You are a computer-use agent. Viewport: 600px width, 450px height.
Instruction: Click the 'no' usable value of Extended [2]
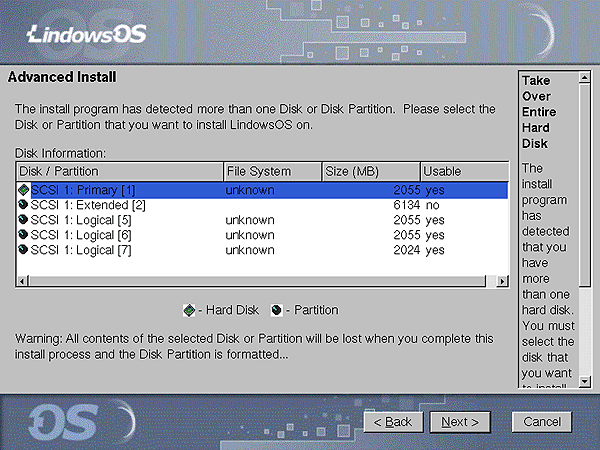tap(433, 205)
